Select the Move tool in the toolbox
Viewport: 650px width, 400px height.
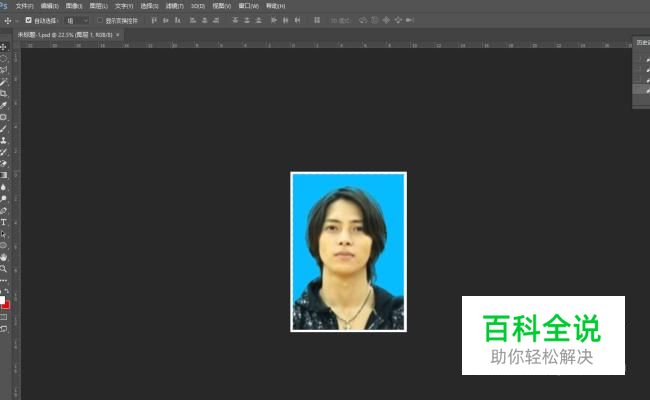click(x=3, y=47)
